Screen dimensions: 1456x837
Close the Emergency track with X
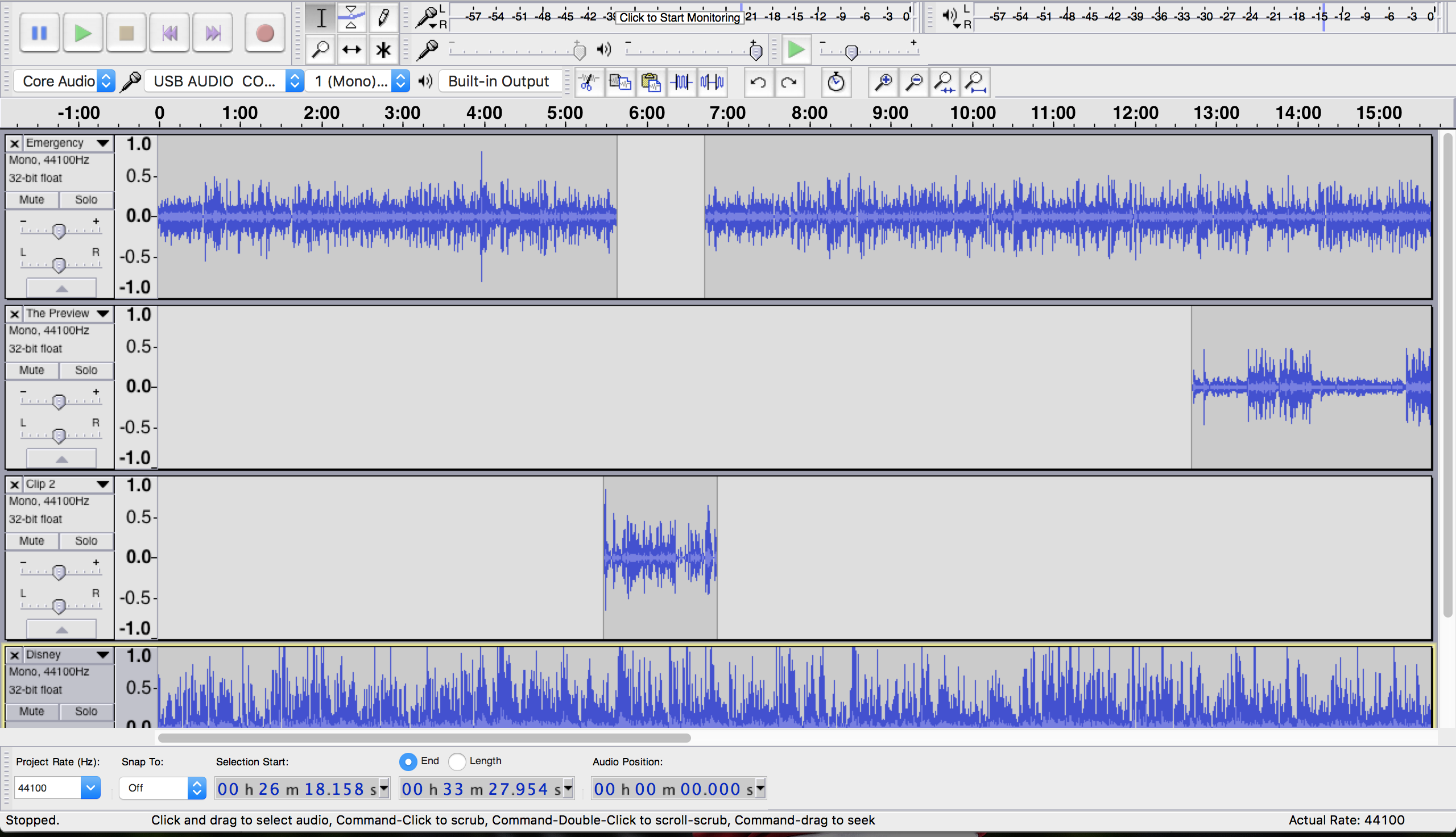[x=15, y=144]
